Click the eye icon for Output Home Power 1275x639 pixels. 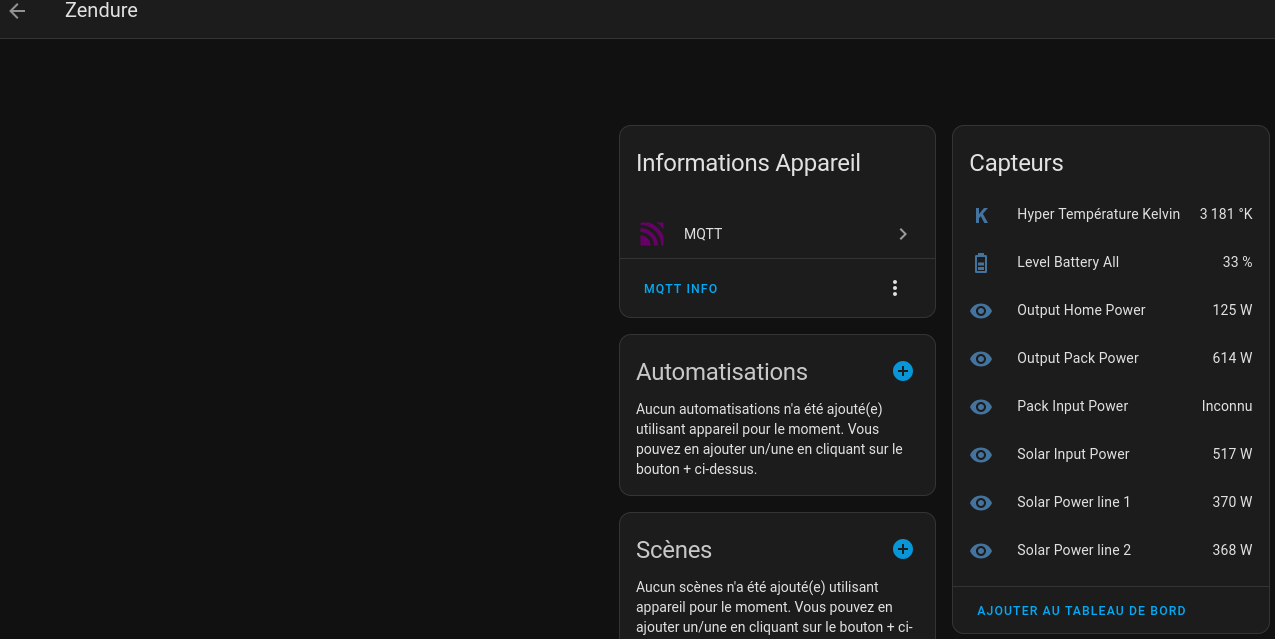[x=981, y=311]
